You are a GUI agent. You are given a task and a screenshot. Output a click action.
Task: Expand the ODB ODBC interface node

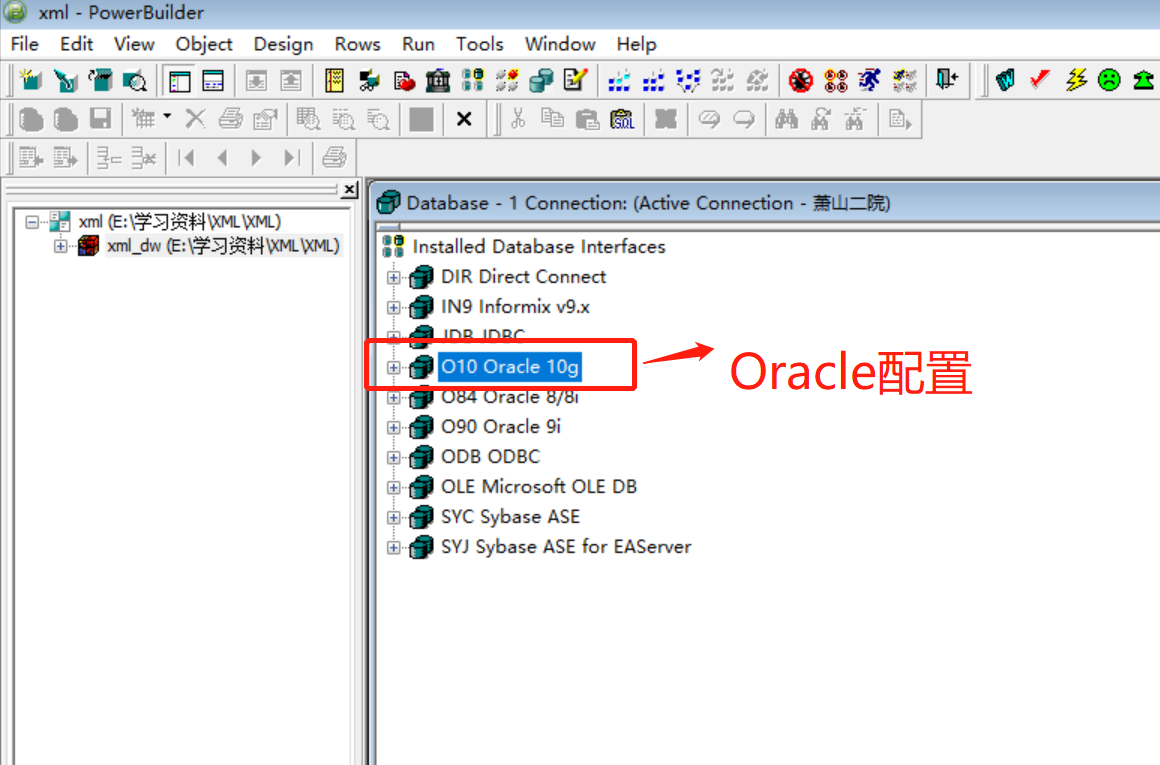393,457
